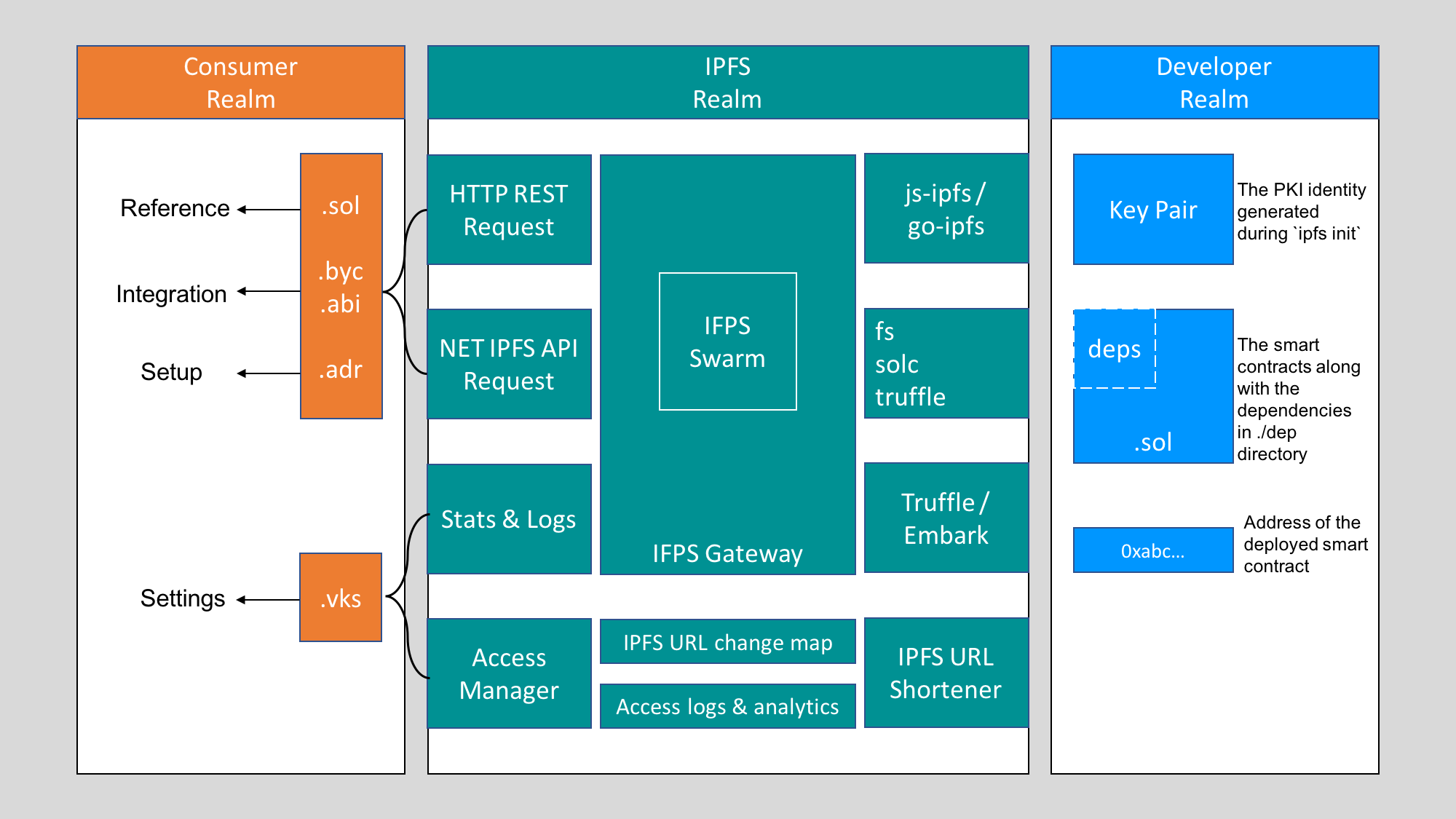Click the Consumer Realm header

tap(241, 82)
